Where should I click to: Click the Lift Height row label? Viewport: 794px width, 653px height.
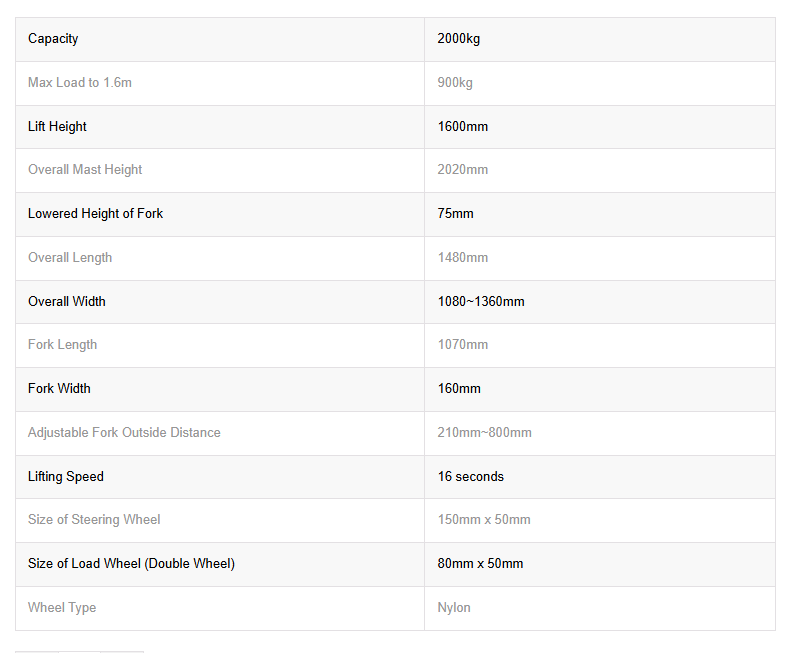tap(57, 127)
